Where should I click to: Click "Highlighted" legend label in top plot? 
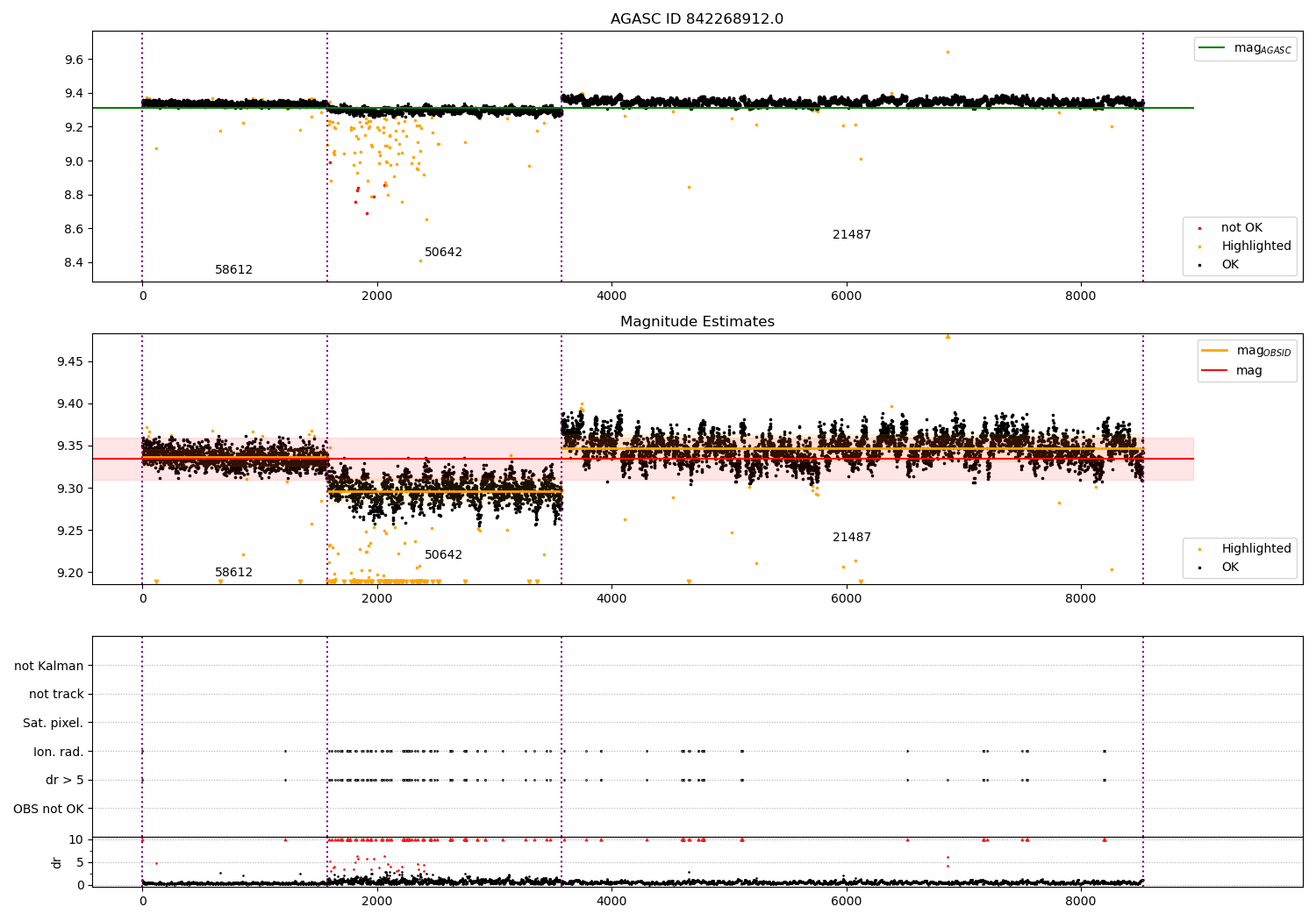pyautogui.click(x=1256, y=246)
